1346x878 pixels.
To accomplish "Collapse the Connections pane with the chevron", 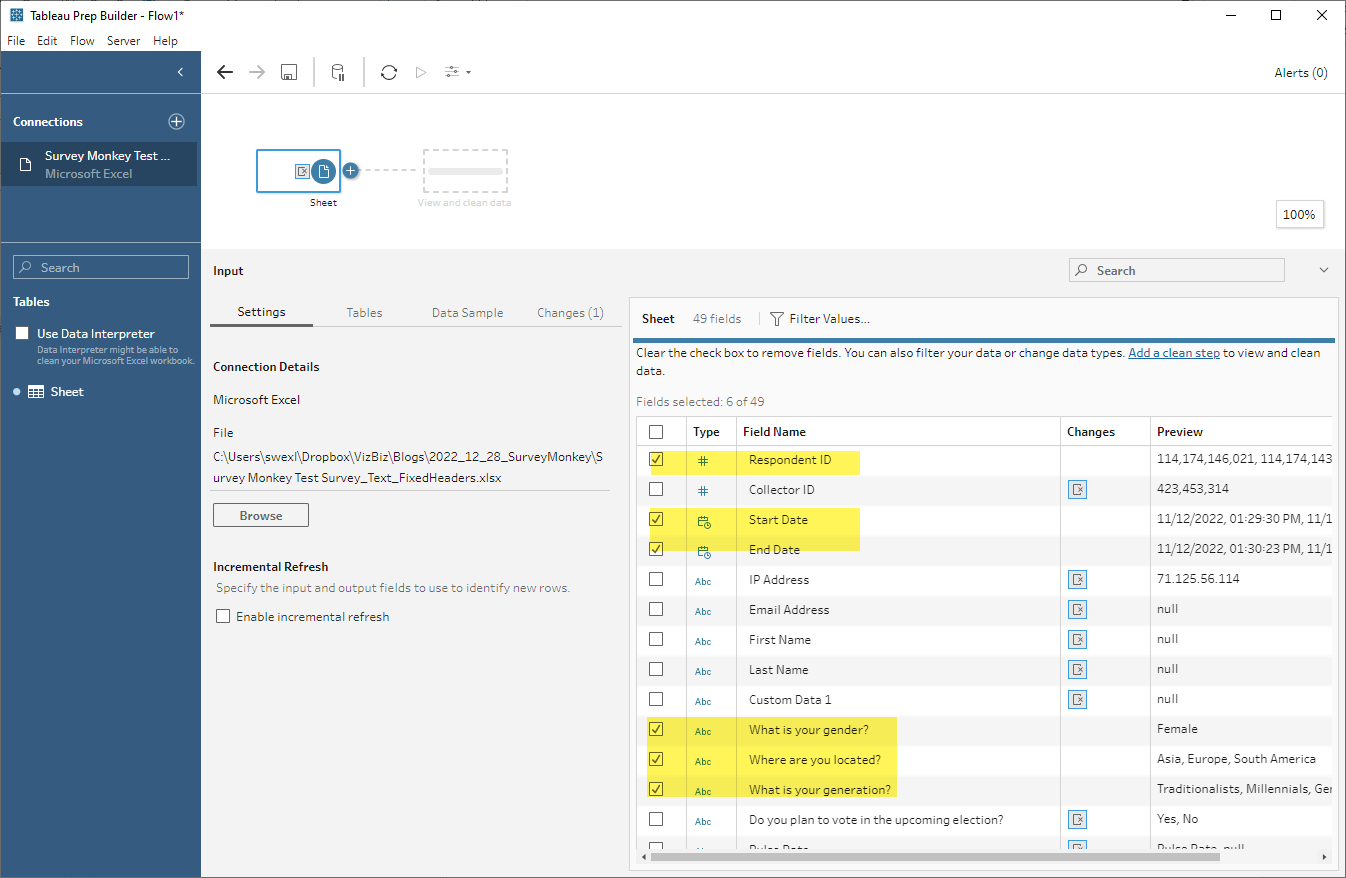I will pos(180,72).
